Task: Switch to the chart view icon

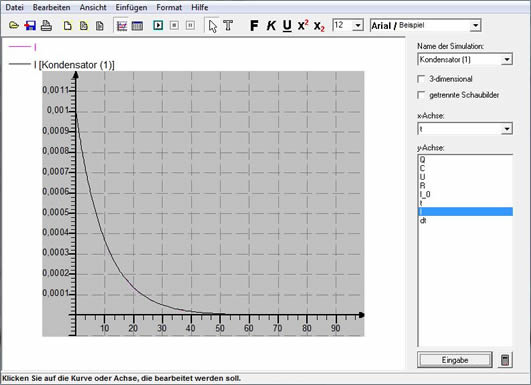Action: 122,25
